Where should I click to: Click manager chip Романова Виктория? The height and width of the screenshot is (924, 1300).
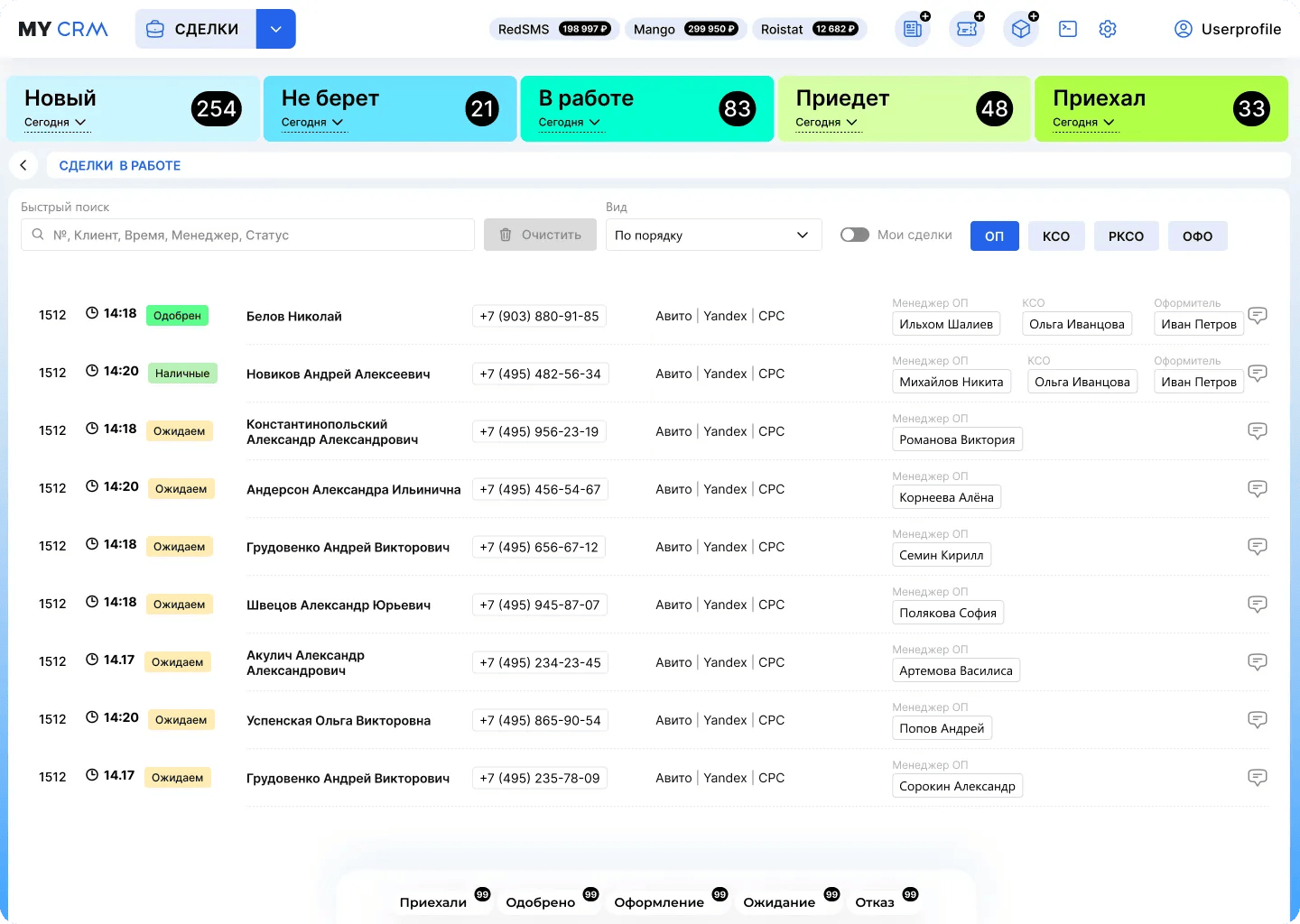(x=957, y=439)
